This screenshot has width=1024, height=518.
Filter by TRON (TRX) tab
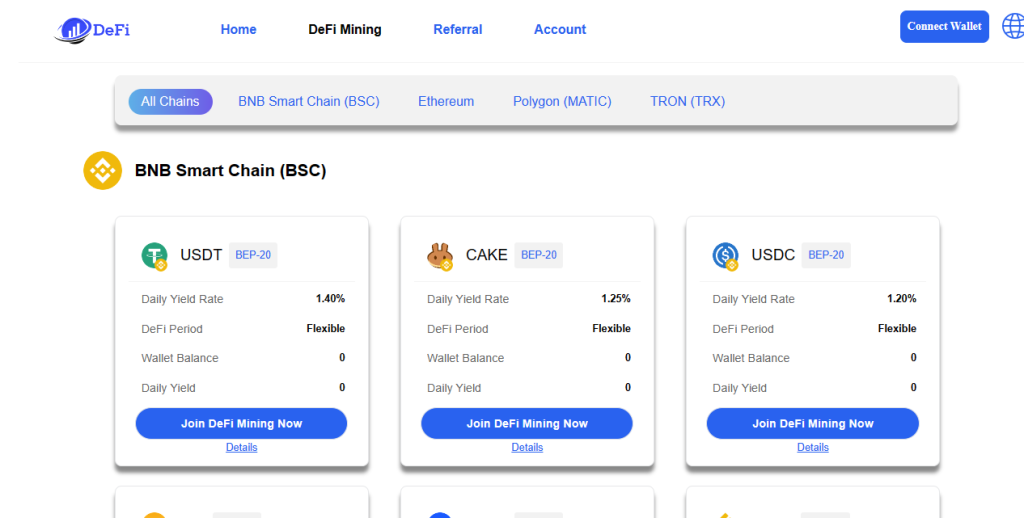[688, 102]
